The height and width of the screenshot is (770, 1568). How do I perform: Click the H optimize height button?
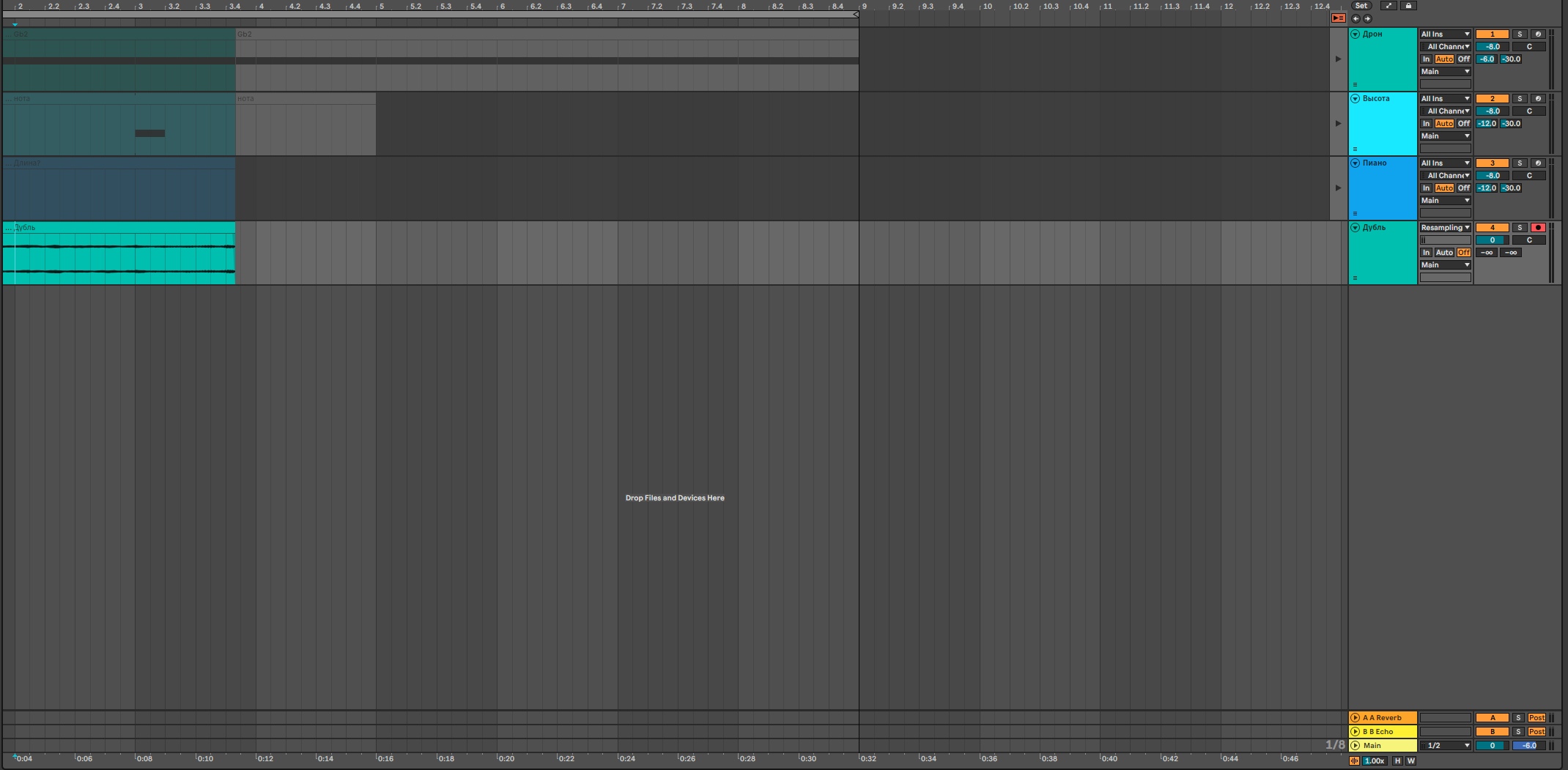coord(1397,761)
